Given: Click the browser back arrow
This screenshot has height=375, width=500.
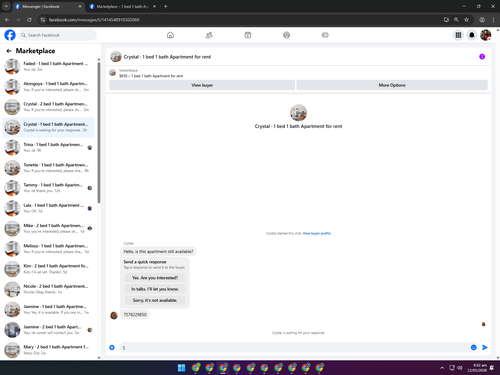Looking at the screenshot, I should (7, 20).
